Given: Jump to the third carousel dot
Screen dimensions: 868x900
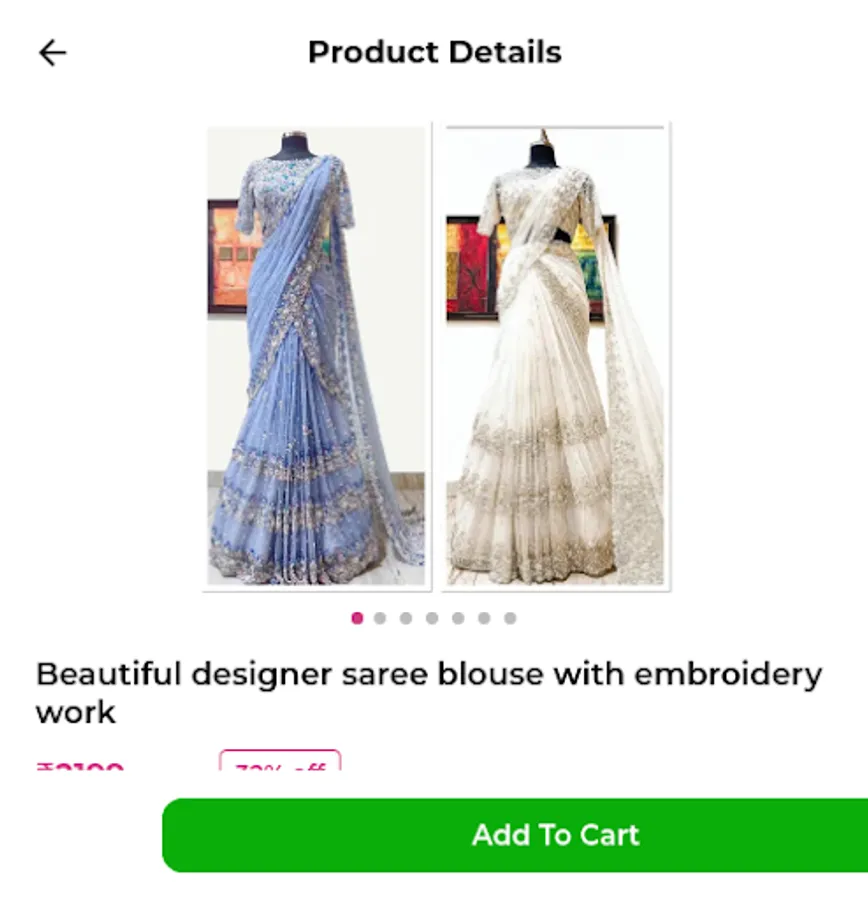Looking at the screenshot, I should click(406, 618).
